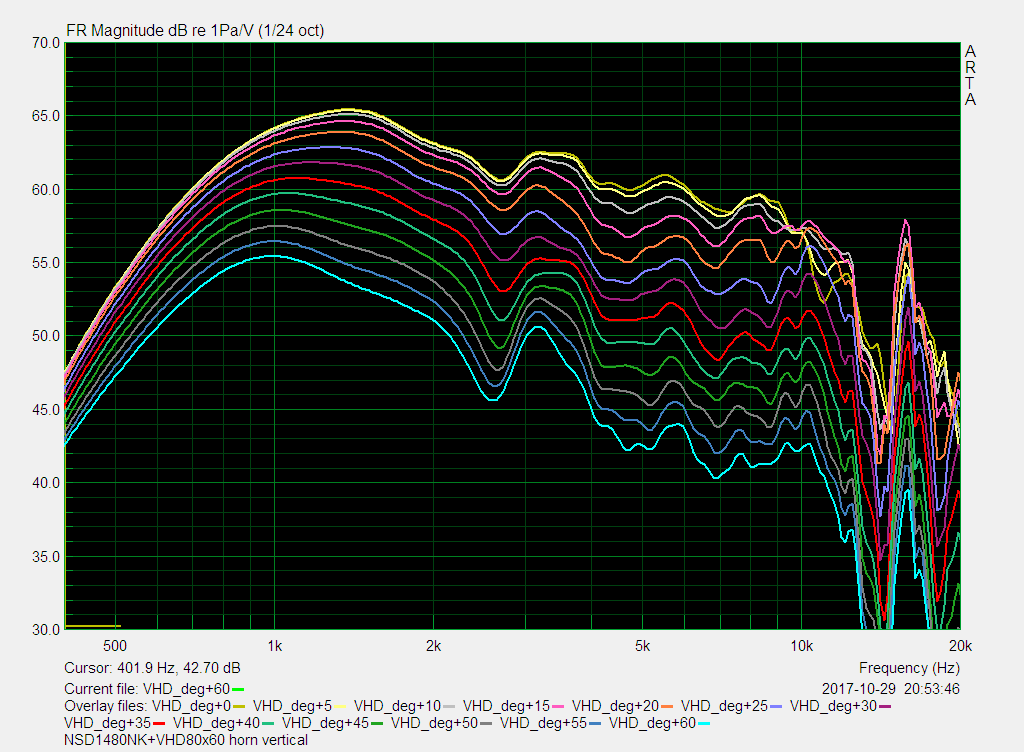Click the 20k frequency axis label
This screenshot has height=752, width=1024.
click(961, 646)
